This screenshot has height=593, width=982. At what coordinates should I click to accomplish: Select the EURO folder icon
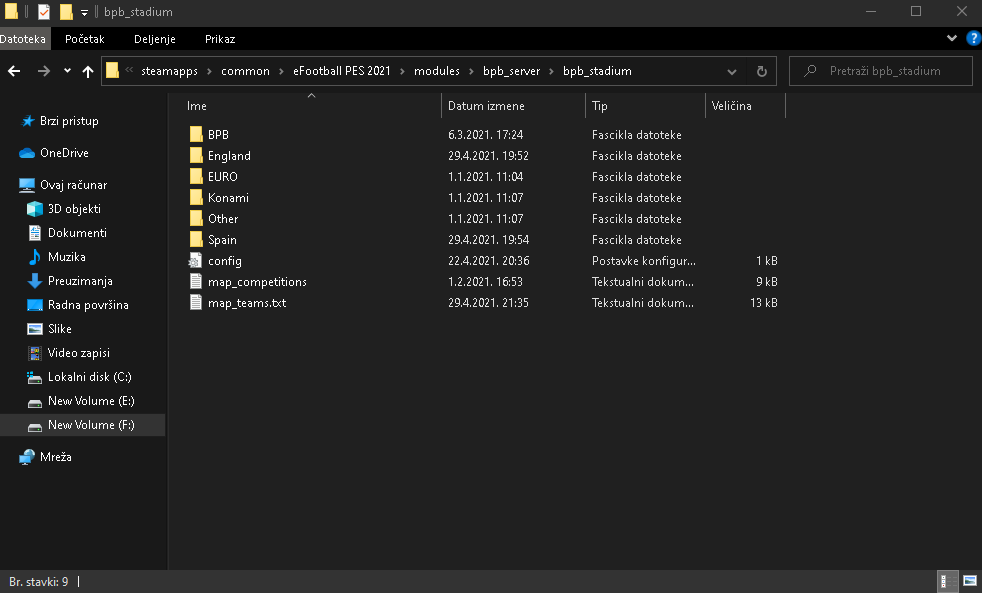point(196,177)
